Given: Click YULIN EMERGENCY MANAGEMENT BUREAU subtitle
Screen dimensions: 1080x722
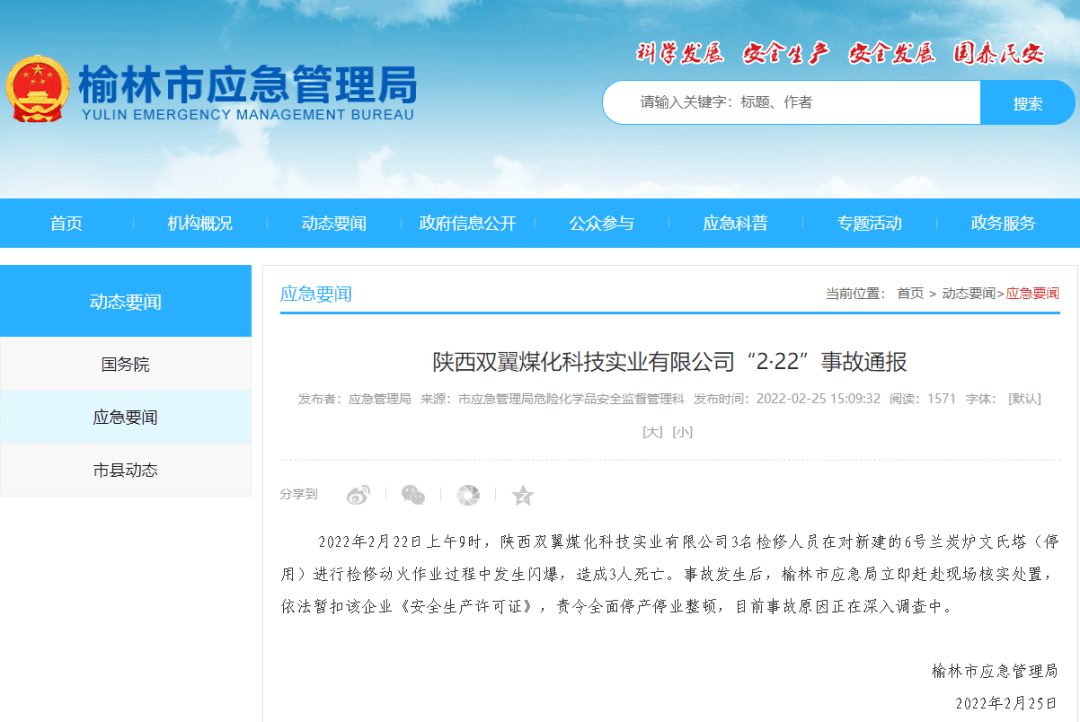Looking at the screenshot, I should coord(248,114).
